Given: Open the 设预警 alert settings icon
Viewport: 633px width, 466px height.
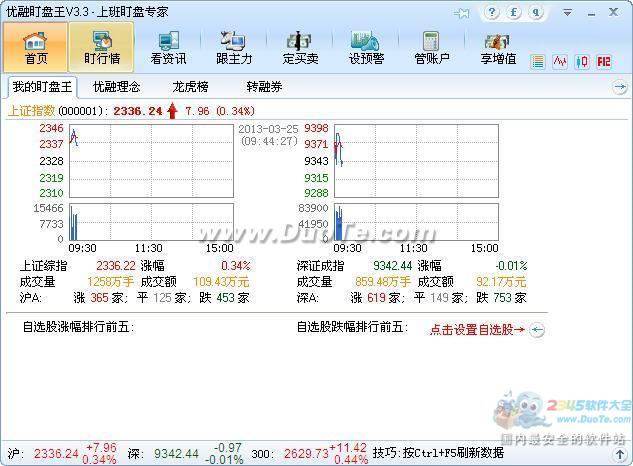Looking at the screenshot, I should (x=366, y=48).
